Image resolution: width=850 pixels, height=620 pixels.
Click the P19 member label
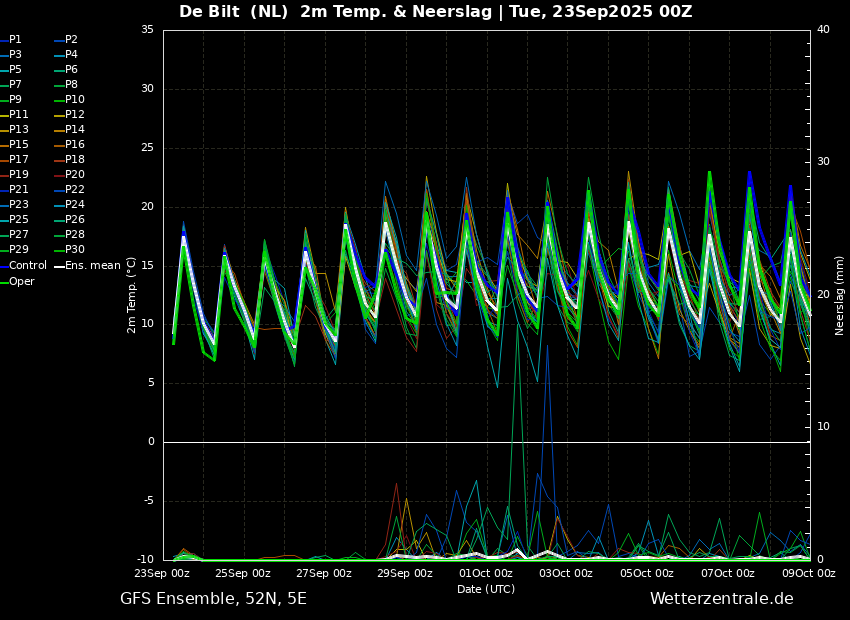[18, 175]
